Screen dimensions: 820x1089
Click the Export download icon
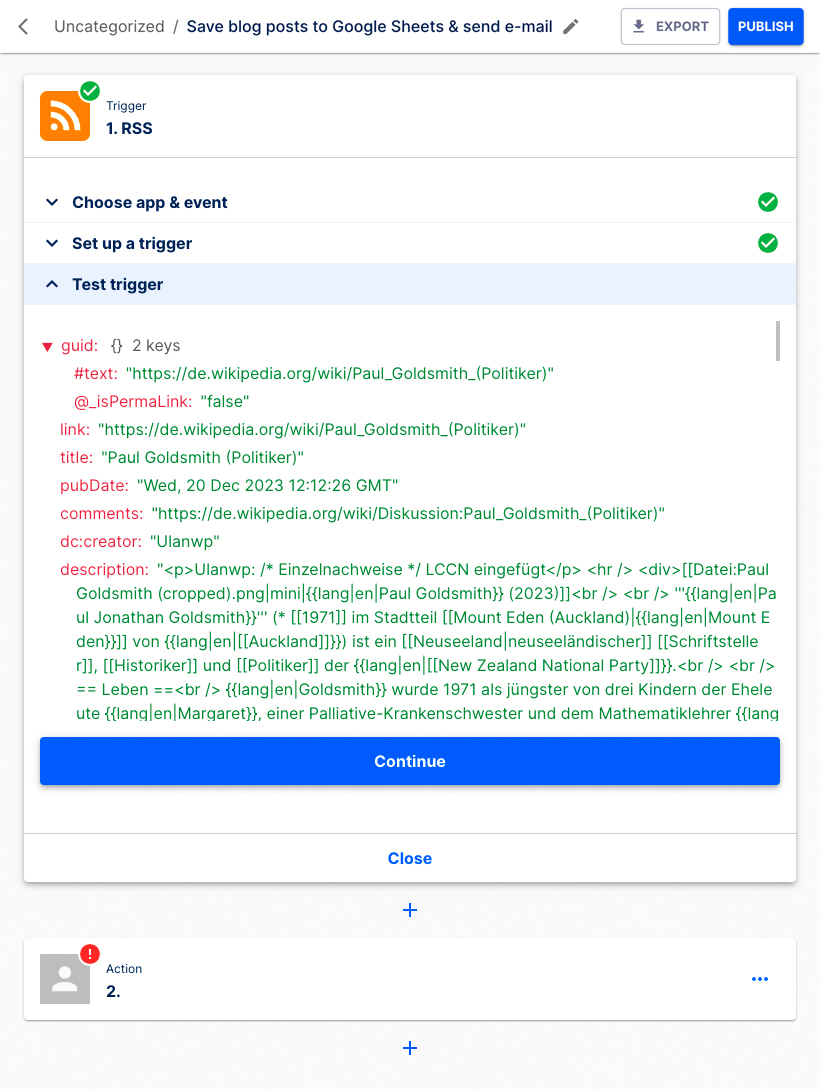640,26
